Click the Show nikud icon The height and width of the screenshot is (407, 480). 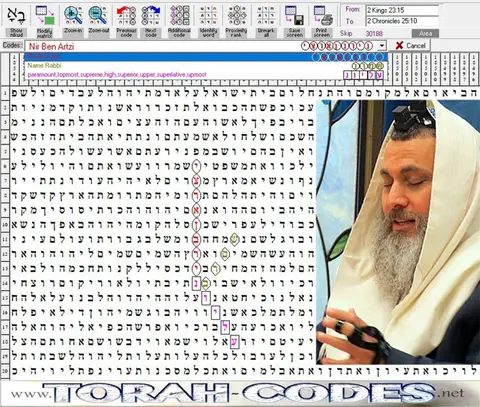[x=16, y=15]
